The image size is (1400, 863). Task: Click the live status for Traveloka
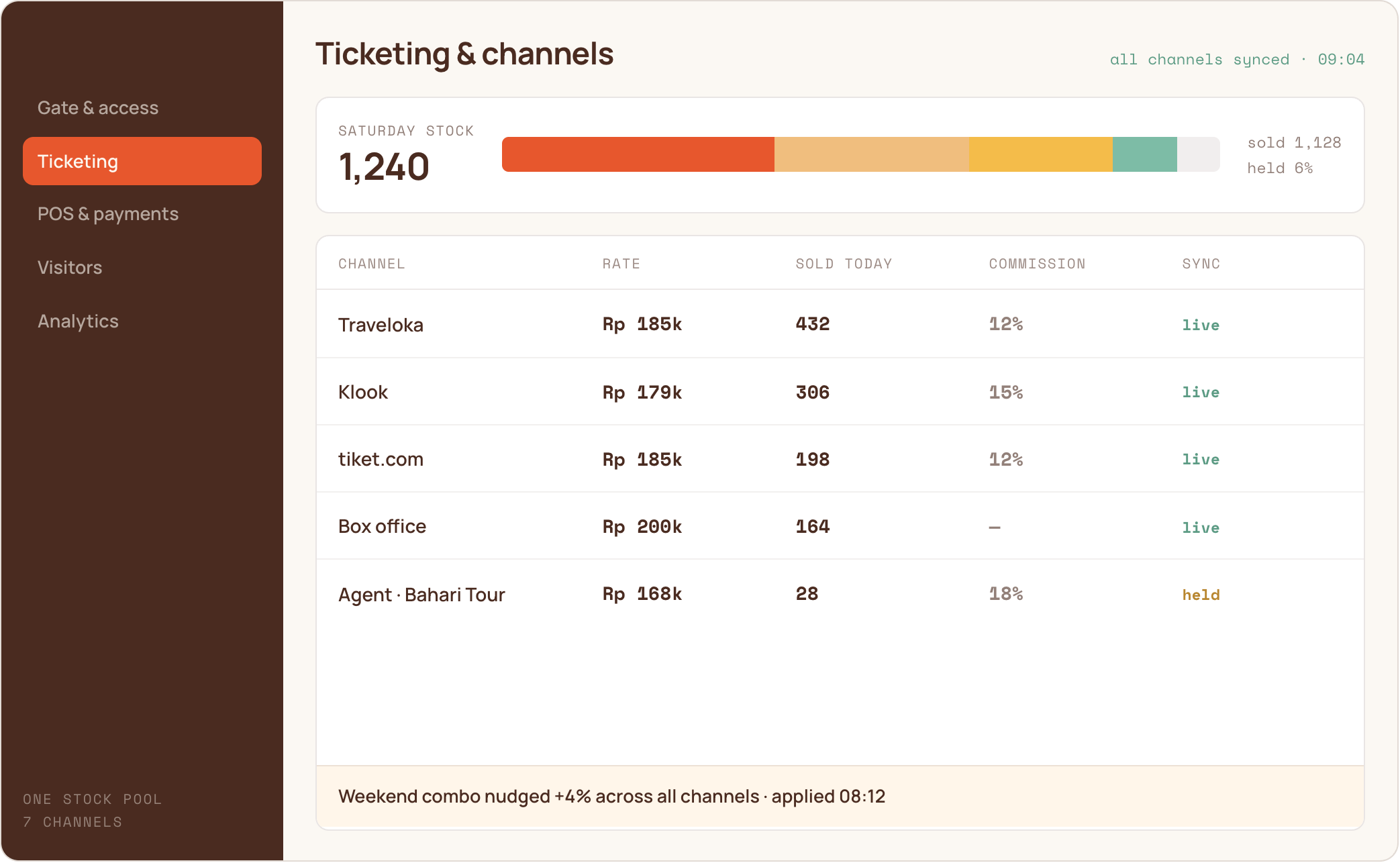point(1201,325)
